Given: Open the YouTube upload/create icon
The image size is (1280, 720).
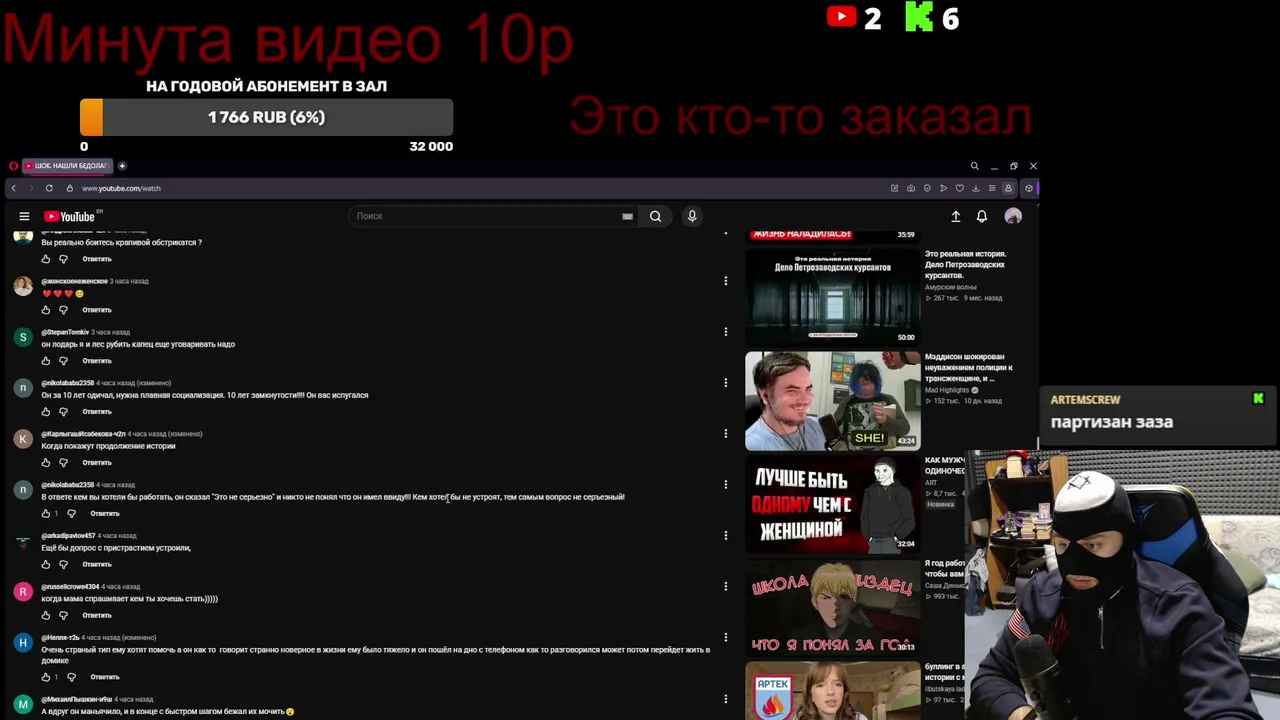Looking at the screenshot, I should [955, 216].
